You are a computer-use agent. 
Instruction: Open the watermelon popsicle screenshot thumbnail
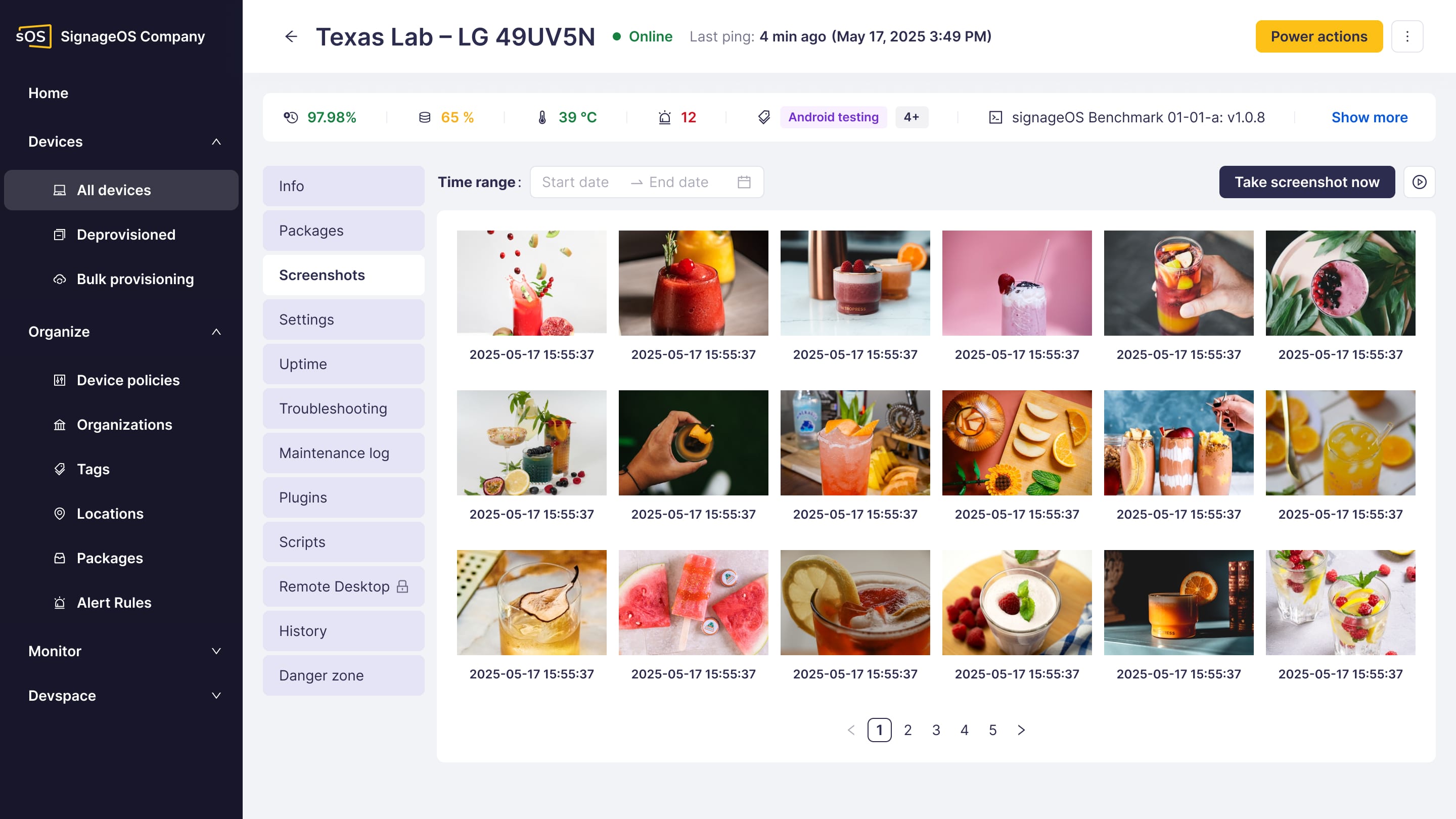(693, 603)
